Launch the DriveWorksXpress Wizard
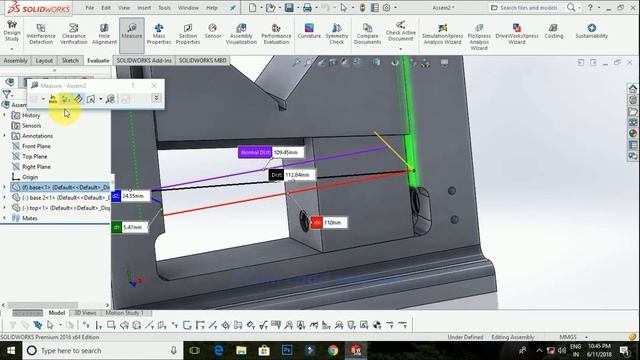The image size is (640, 360). [517, 34]
